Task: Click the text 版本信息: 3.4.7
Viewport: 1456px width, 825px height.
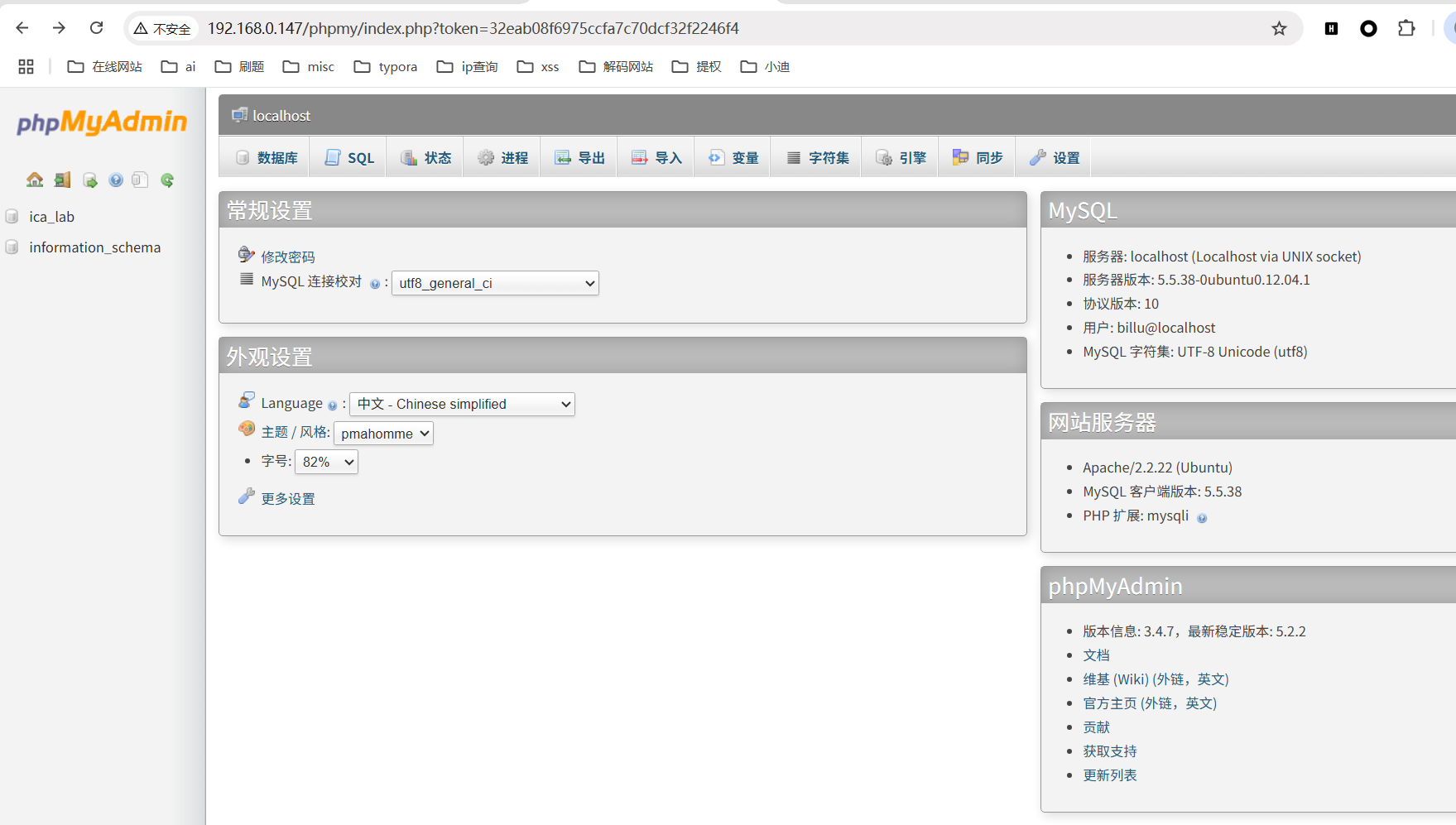Action: pyautogui.click(x=1128, y=631)
